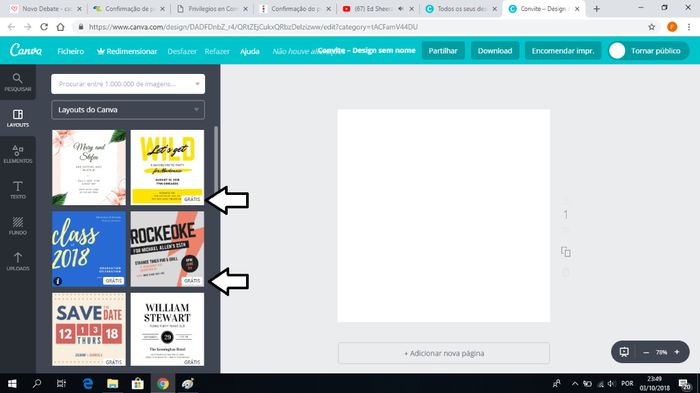Click the blank white canvas page
The width and height of the screenshot is (700, 393).
pos(444,216)
